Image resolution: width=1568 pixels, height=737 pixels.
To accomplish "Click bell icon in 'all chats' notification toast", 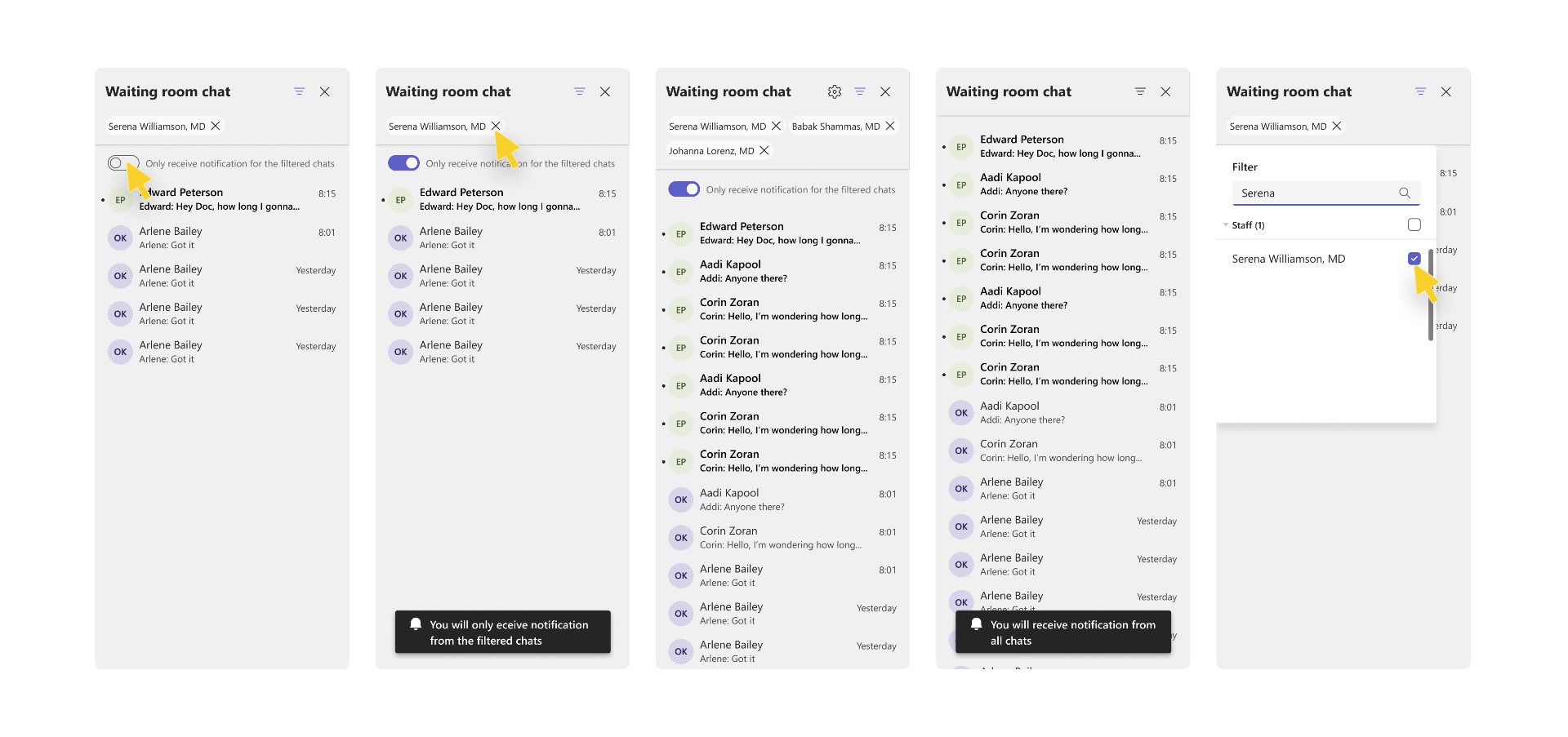I will tap(976, 624).
